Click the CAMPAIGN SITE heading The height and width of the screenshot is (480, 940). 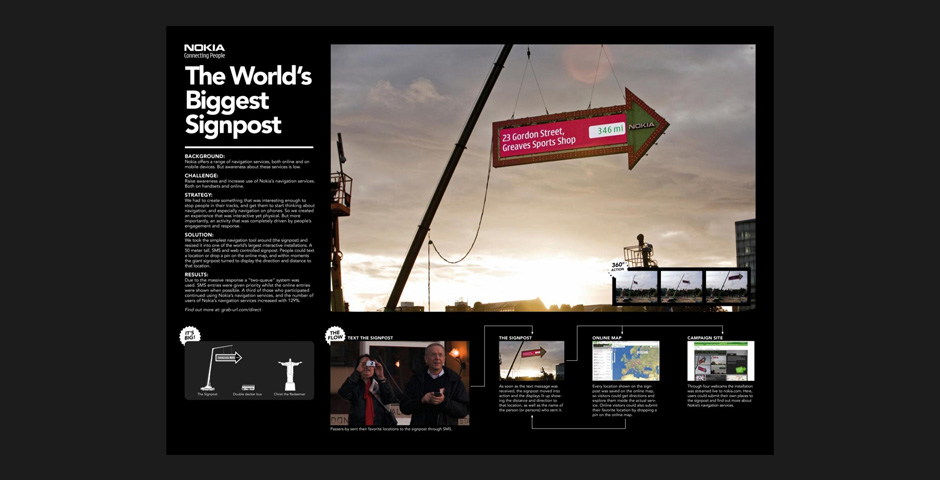[x=705, y=338]
